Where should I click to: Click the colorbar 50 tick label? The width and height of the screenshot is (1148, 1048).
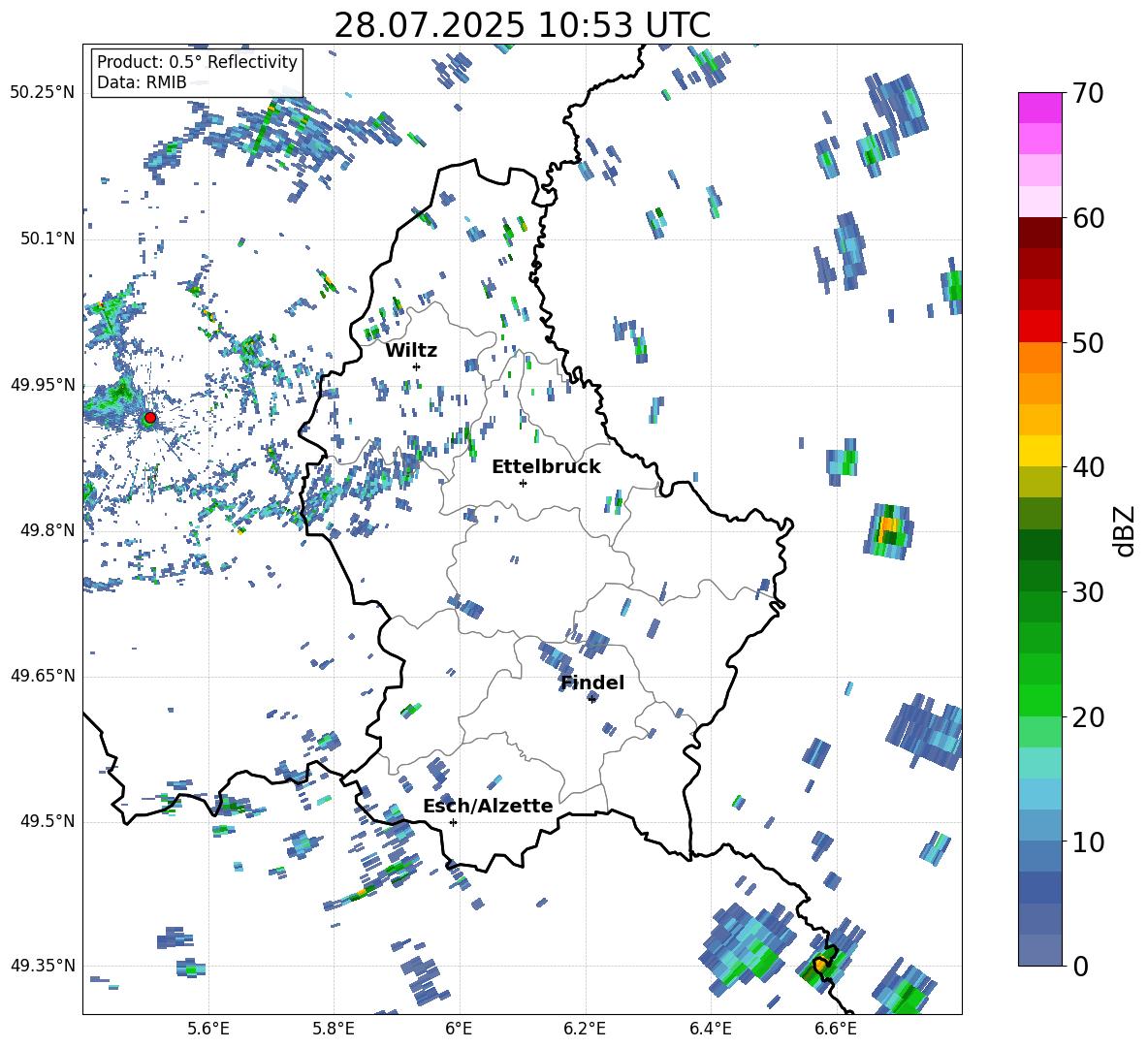coord(1088,342)
